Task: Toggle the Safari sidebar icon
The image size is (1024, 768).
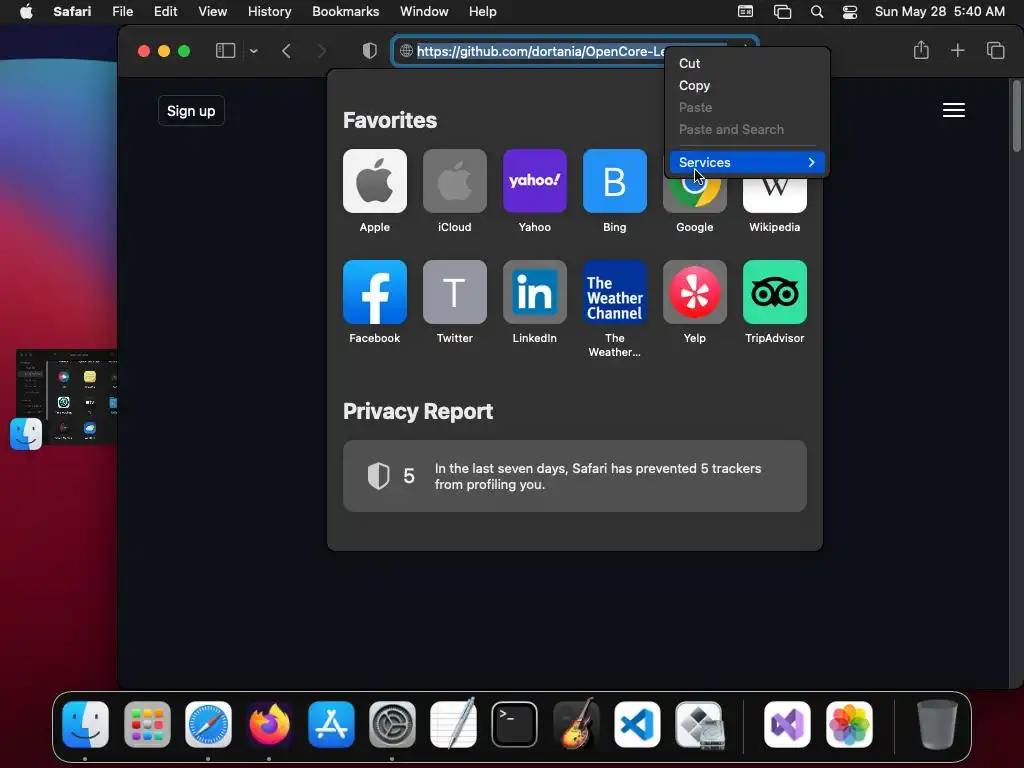Action: pyautogui.click(x=225, y=51)
